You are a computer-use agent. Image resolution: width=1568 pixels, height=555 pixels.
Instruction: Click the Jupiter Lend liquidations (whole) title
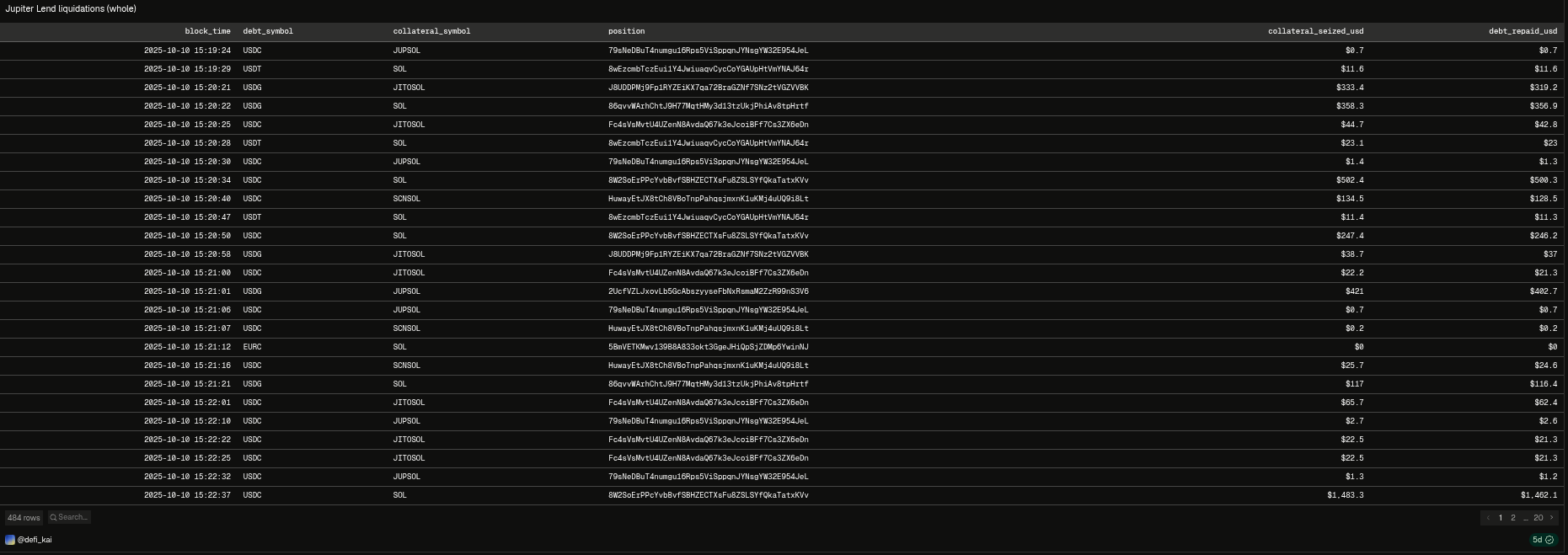point(70,8)
